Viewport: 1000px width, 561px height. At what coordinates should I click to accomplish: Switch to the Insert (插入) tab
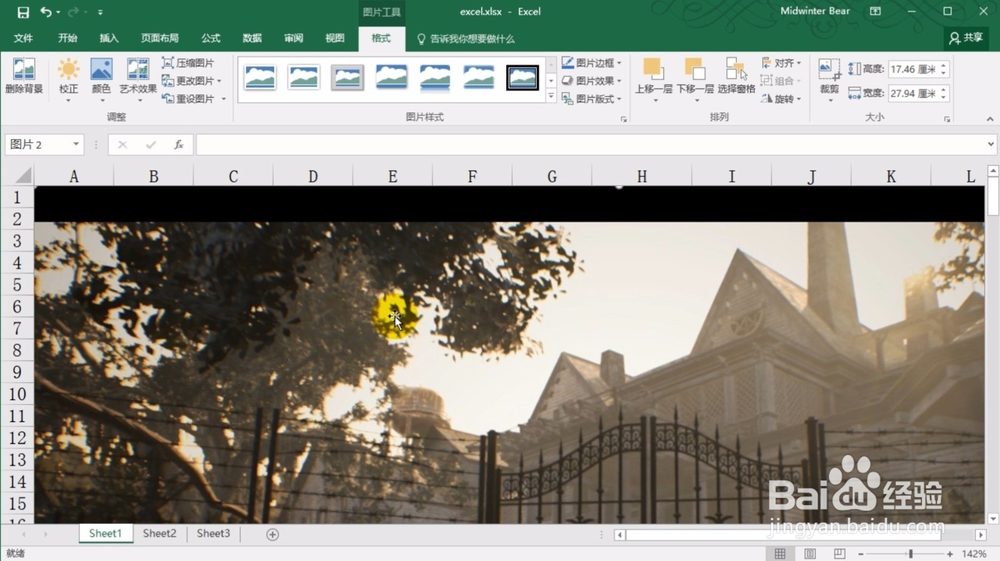pyautogui.click(x=109, y=38)
